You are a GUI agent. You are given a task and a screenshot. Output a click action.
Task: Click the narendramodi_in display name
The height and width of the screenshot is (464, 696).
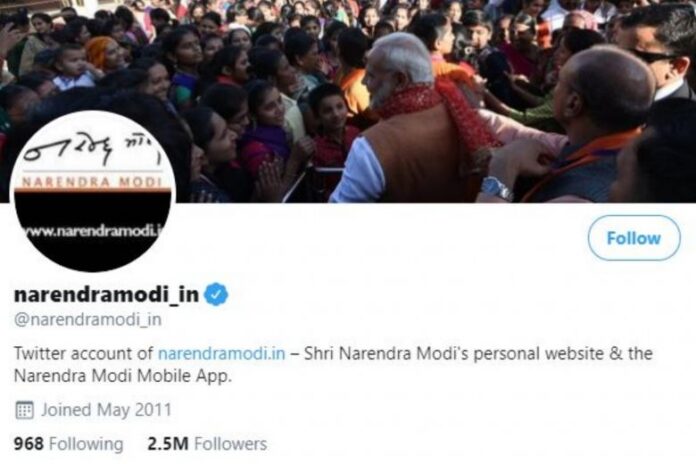tap(107, 294)
